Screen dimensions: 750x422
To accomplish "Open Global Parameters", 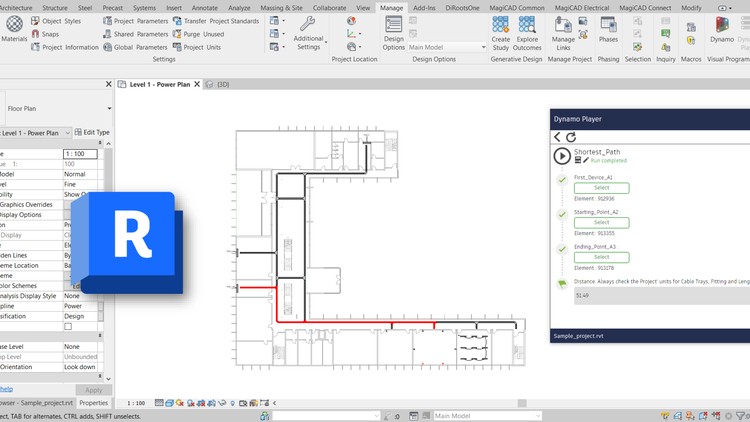I will (135, 47).
